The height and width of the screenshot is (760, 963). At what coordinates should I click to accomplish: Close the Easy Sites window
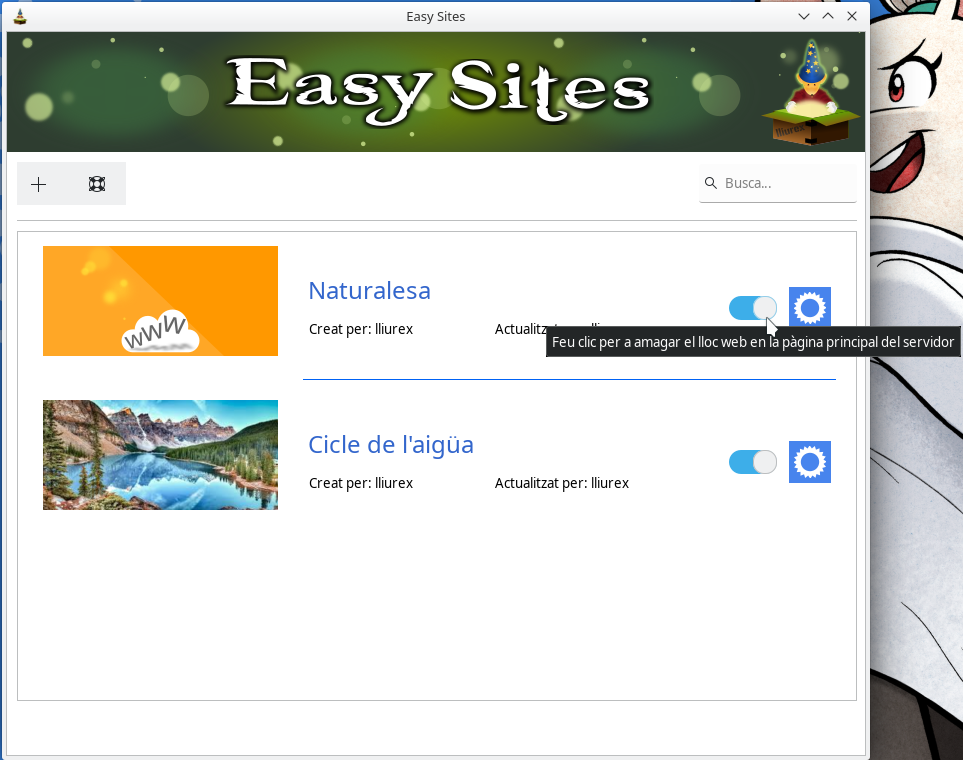tap(852, 16)
